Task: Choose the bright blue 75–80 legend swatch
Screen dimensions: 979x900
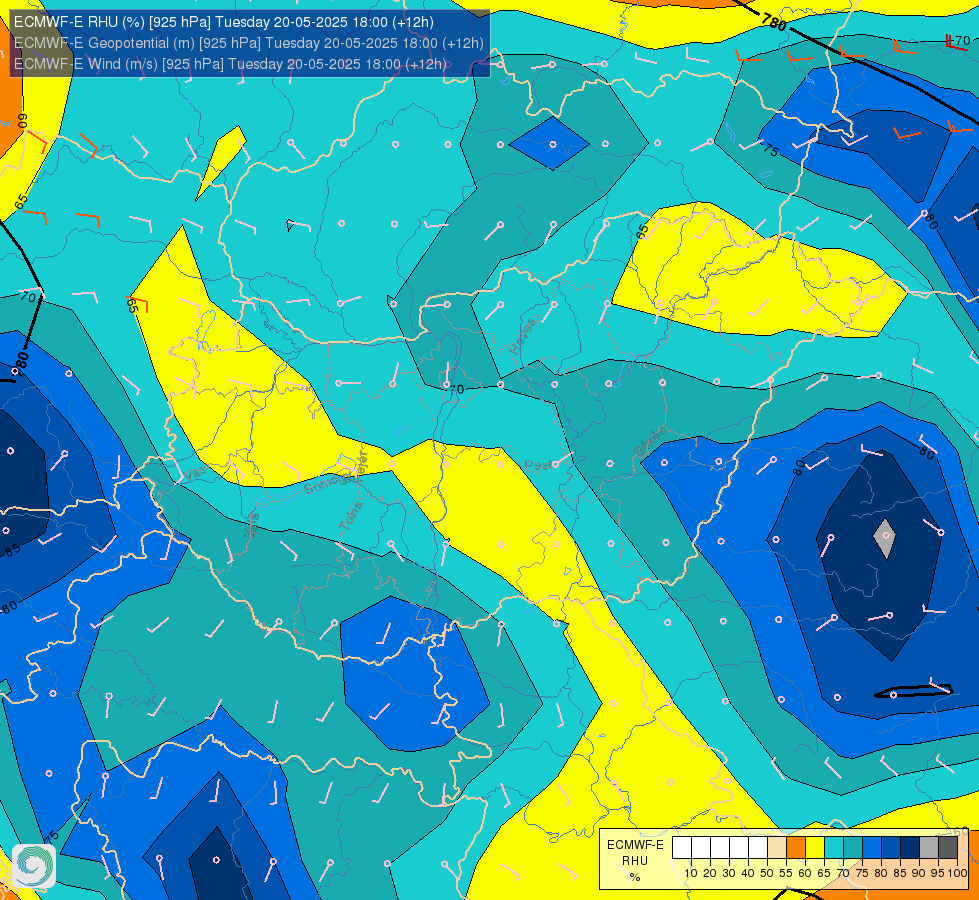Action: [x=872, y=848]
